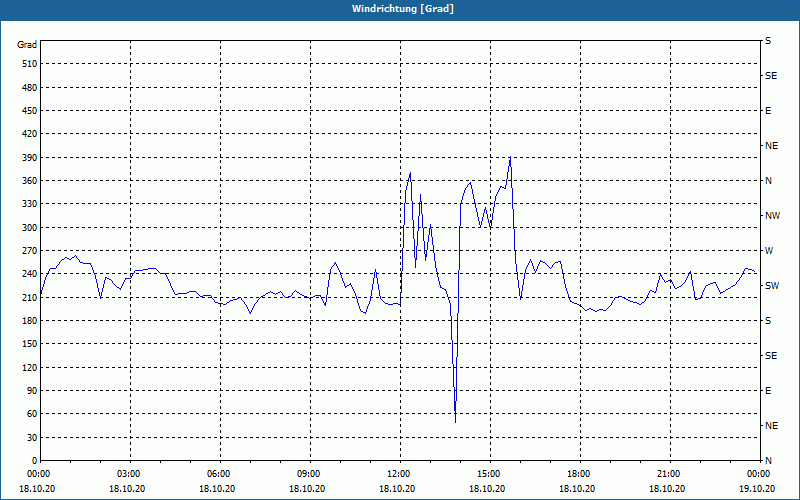Click the 00:00 label above 19.10.20
The image size is (800, 500).
click(757, 474)
